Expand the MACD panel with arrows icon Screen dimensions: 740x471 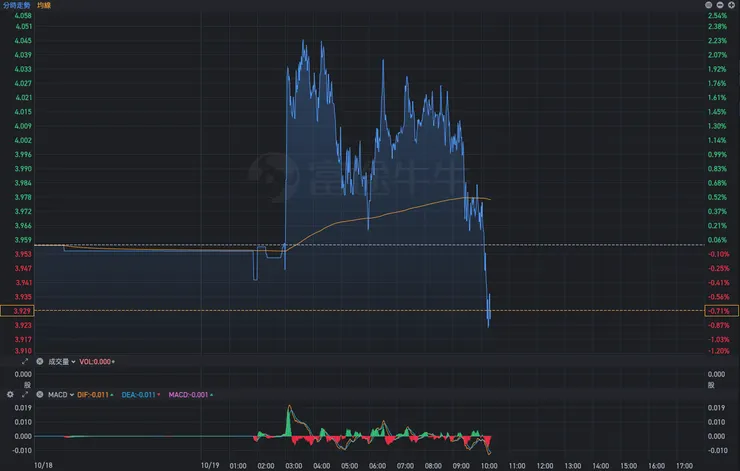tap(25, 395)
